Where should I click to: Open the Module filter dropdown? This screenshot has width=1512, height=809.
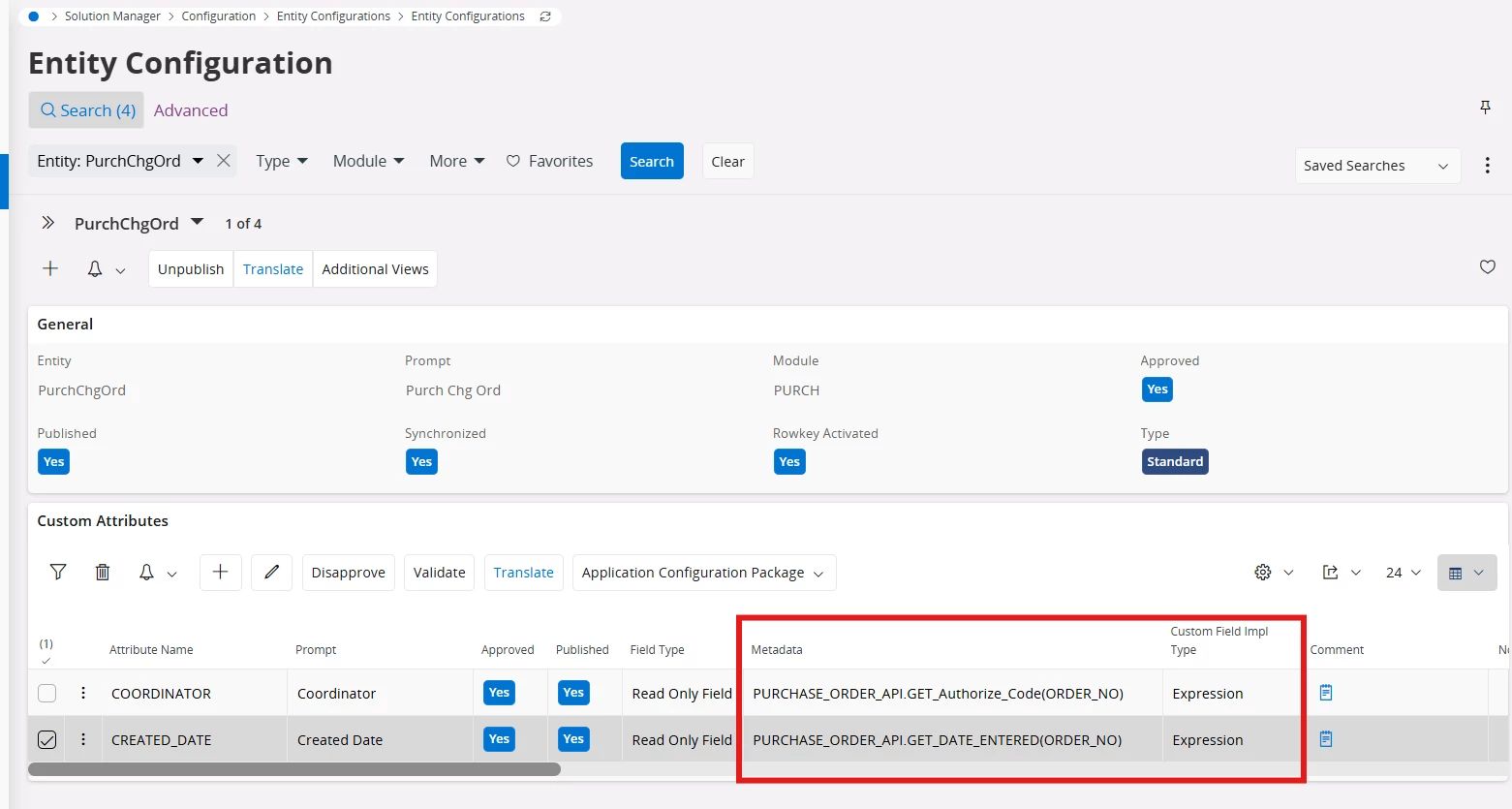pyautogui.click(x=369, y=161)
